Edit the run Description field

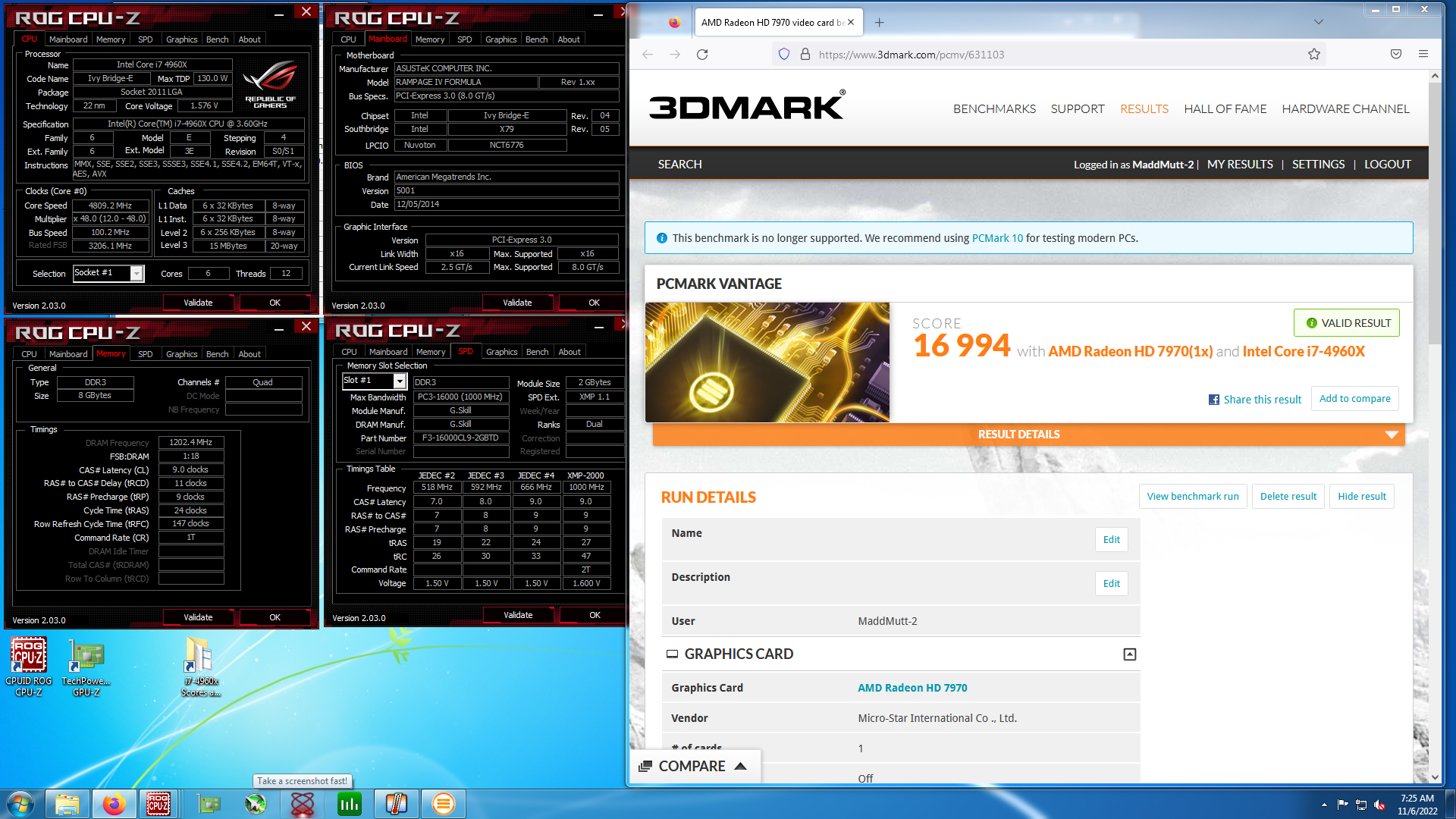(1112, 584)
